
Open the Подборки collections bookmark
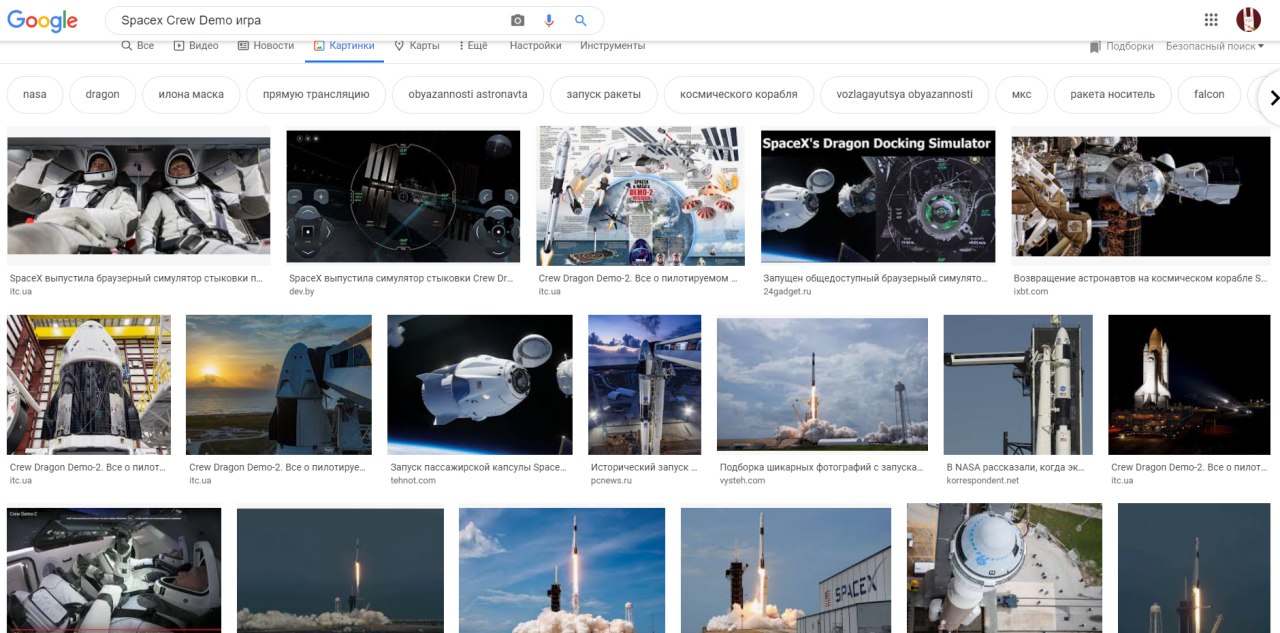[x=1121, y=46]
